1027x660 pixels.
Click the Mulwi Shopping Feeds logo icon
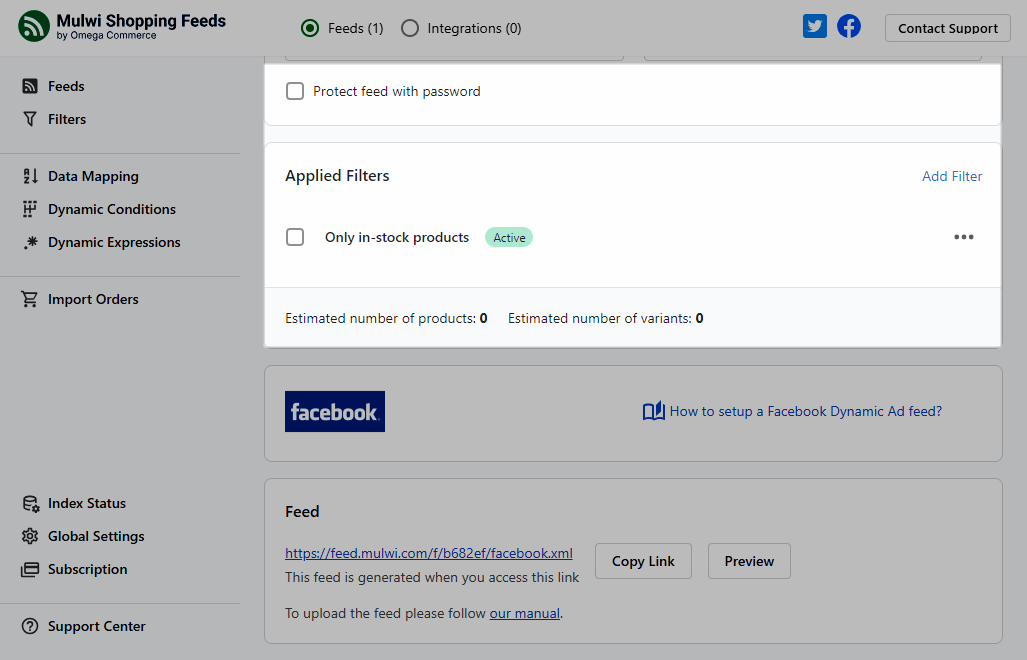click(34, 27)
